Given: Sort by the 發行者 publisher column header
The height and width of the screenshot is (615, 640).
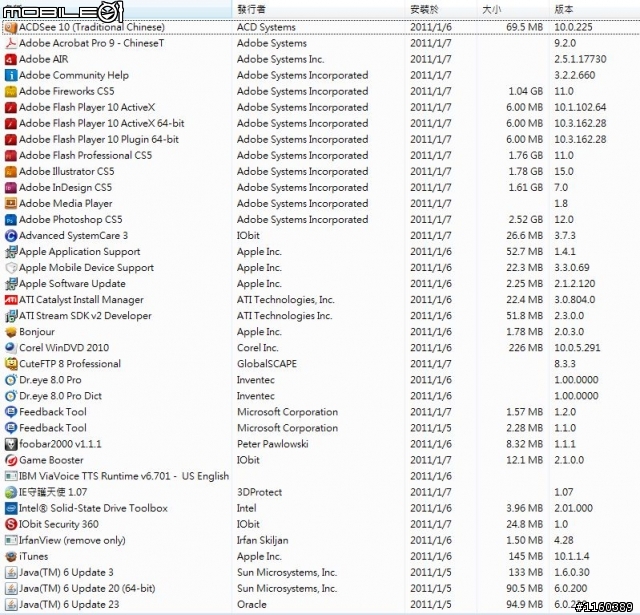Looking at the screenshot, I should [x=251, y=9].
